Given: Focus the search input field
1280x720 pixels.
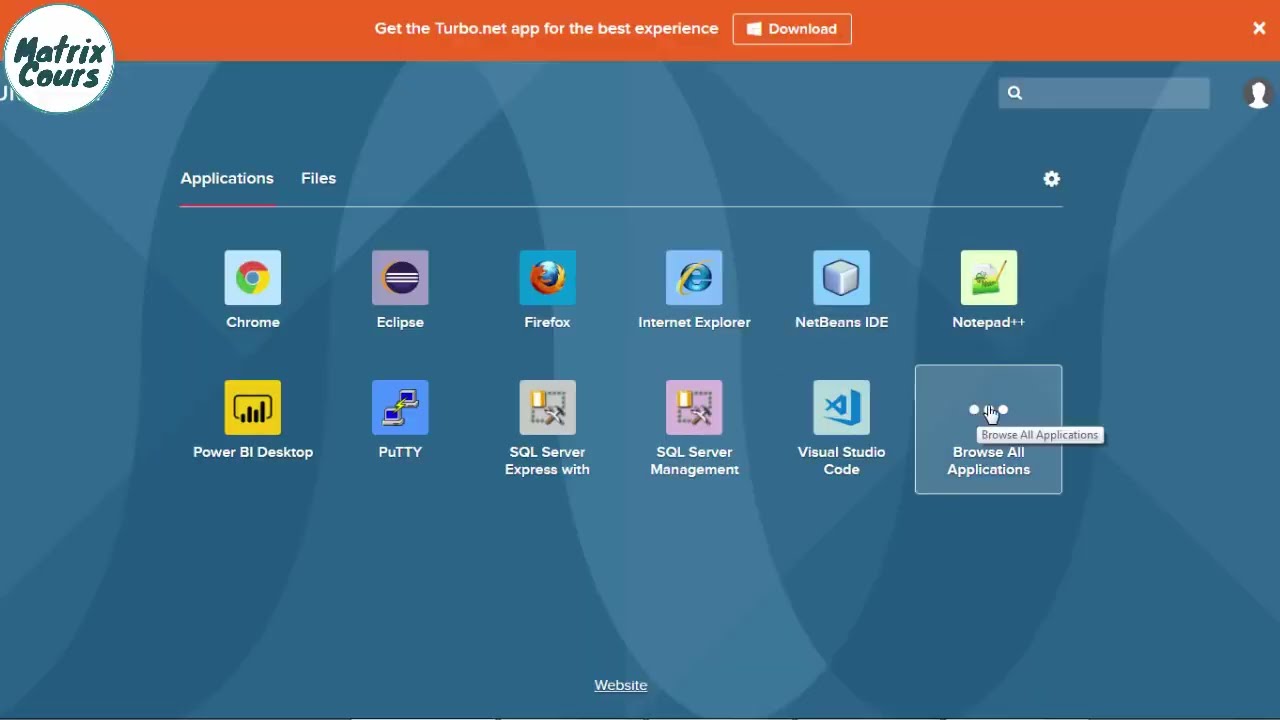Looking at the screenshot, I should tap(1104, 93).
